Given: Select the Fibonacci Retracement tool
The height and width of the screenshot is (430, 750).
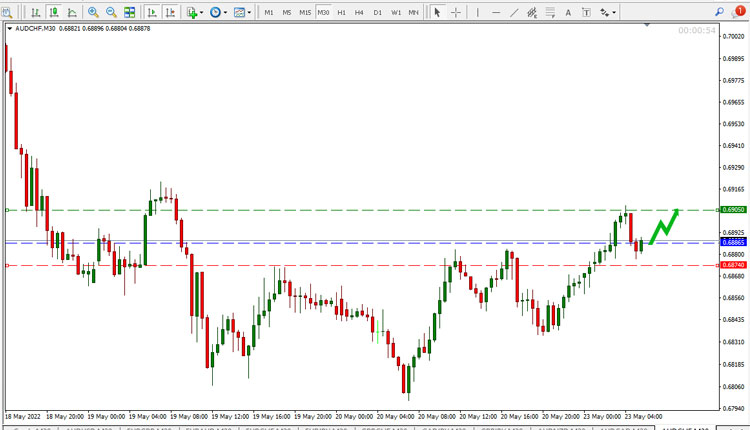Looking at the screenshot, I should [x=550, y=12].
